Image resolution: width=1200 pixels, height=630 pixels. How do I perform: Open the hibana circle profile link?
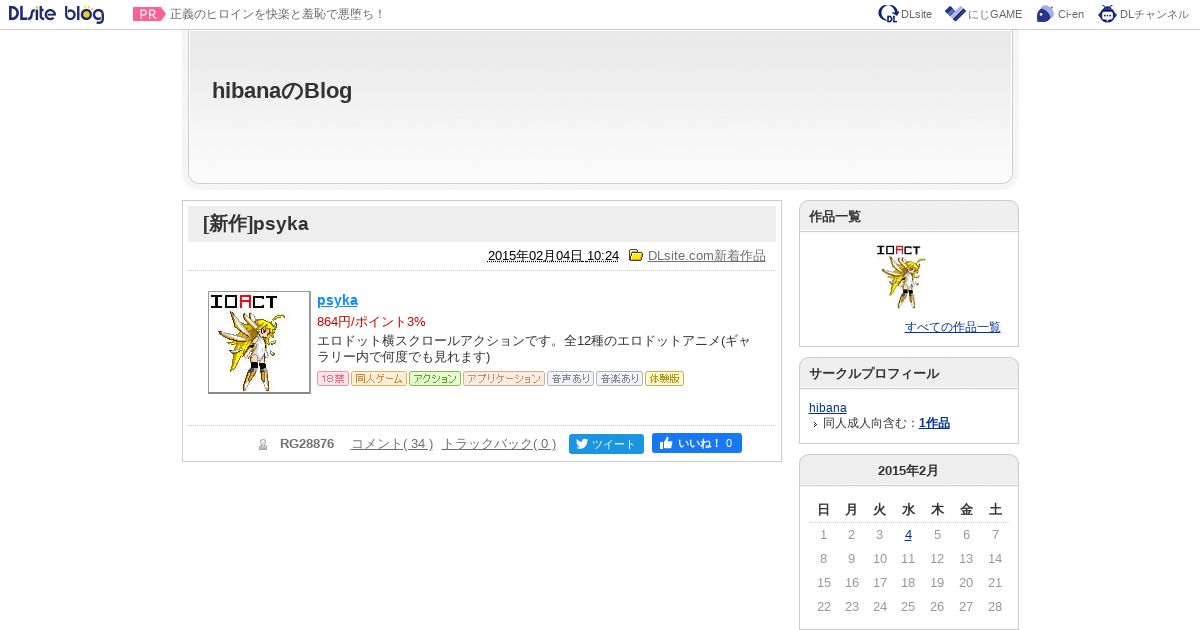point(828,408)
